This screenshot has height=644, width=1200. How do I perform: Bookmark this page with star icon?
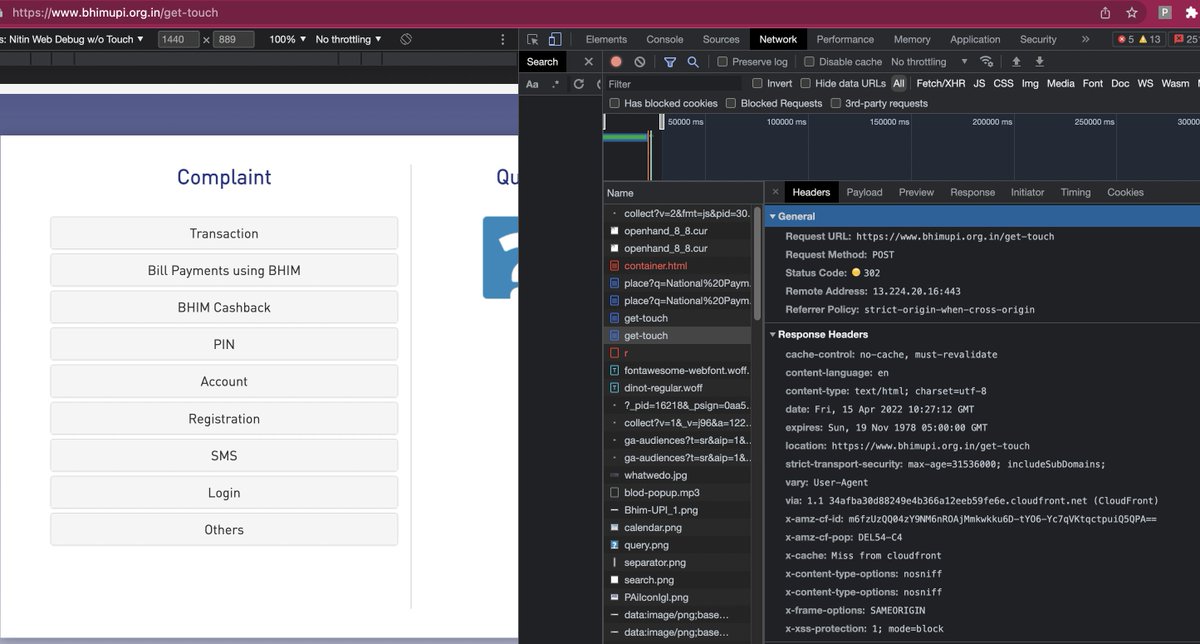pyautogui.click(x=1132, y=13)
